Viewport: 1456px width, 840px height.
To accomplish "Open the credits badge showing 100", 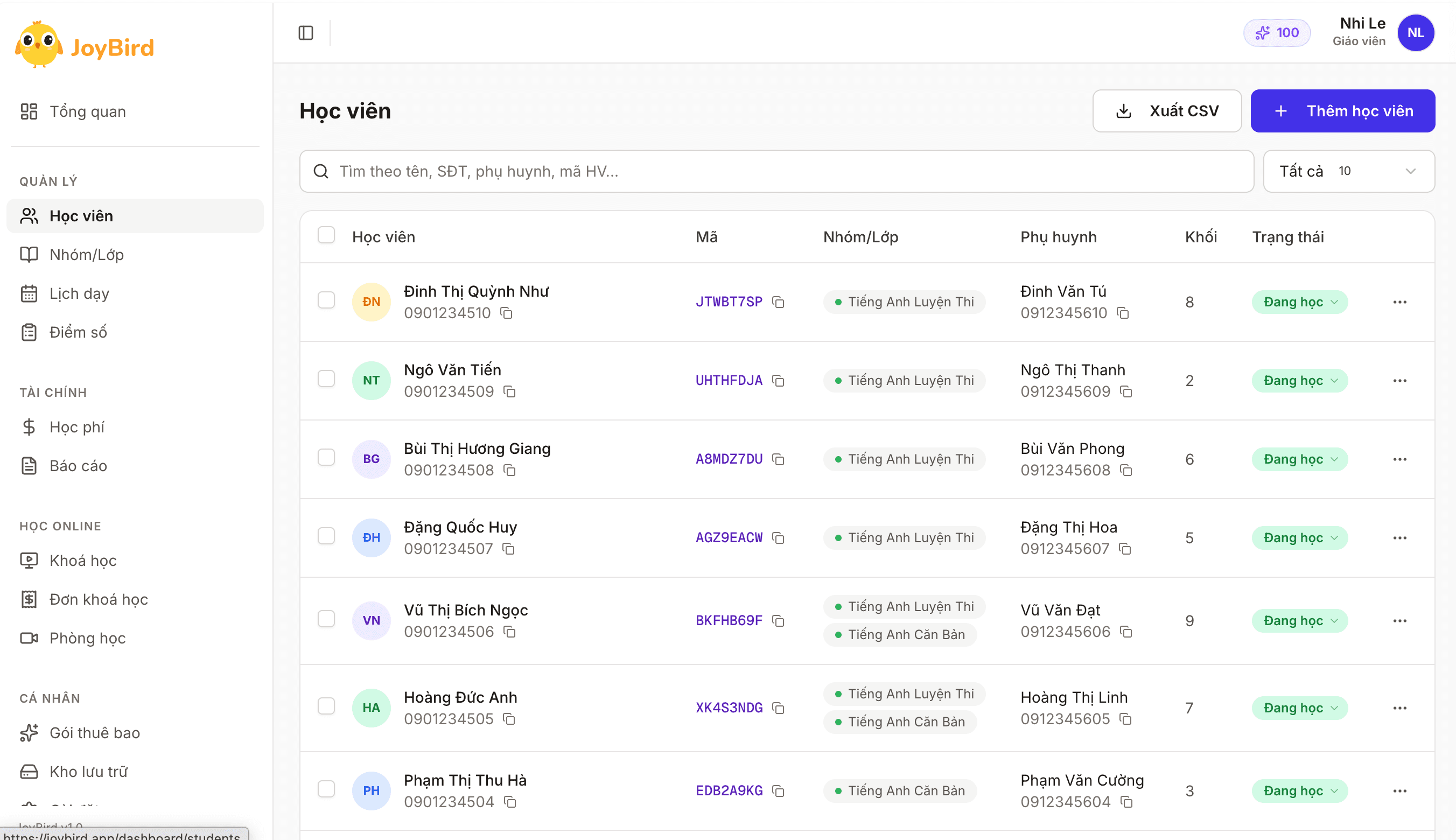I will [1277, 33].
